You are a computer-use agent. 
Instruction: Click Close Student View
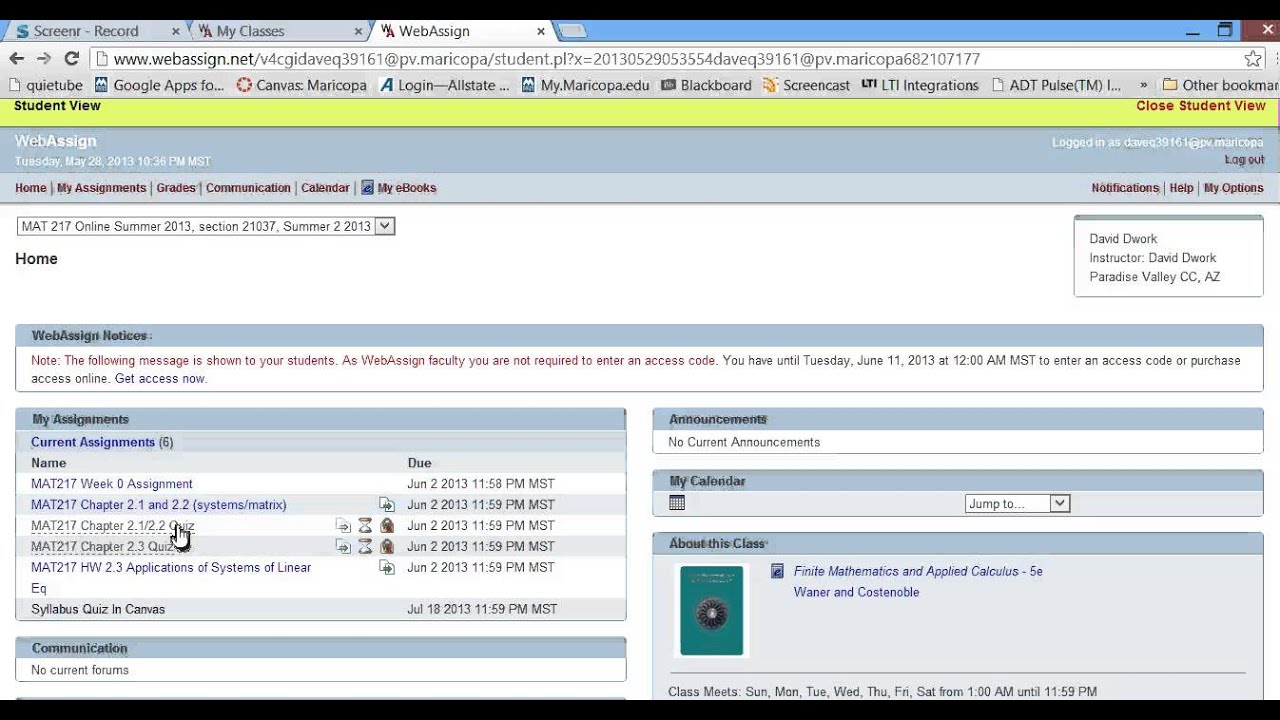pyautogui.click(x=1201, y=106)
